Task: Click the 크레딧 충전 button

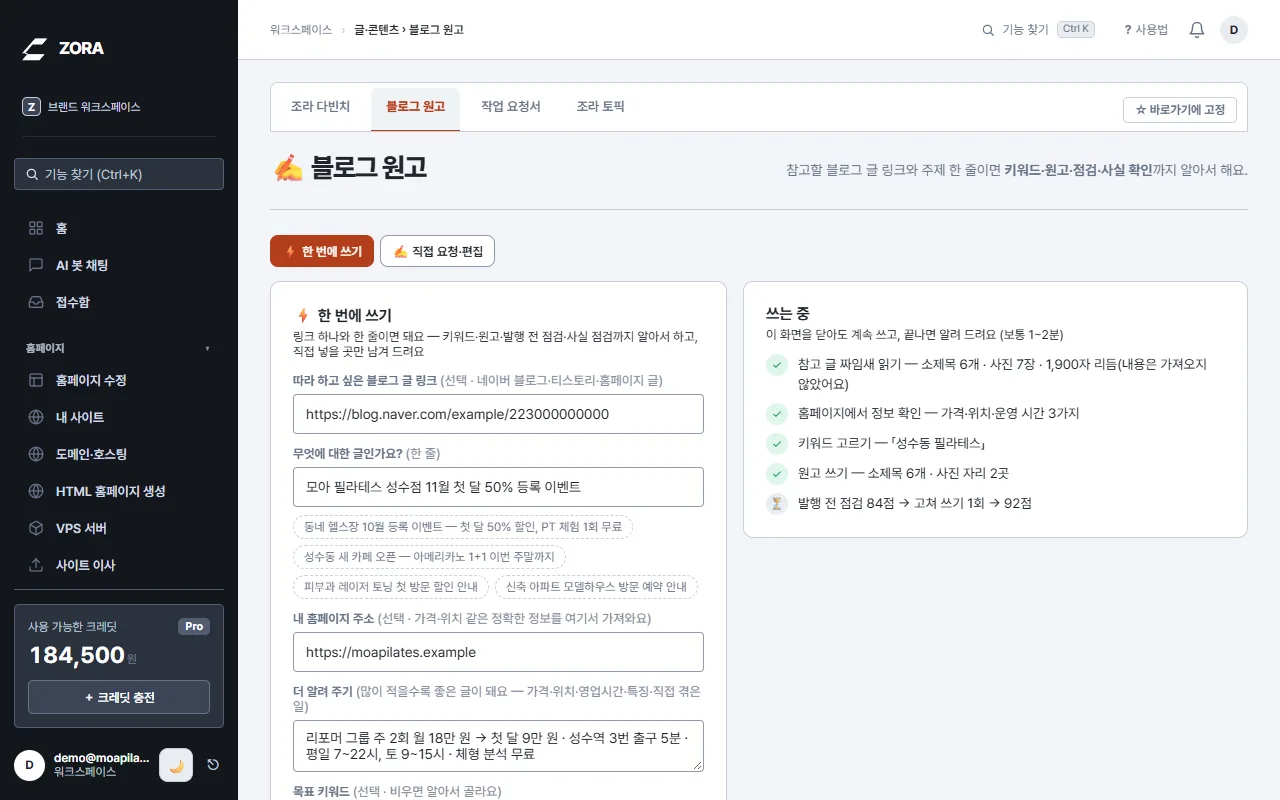Action: (x=119, y=697)
